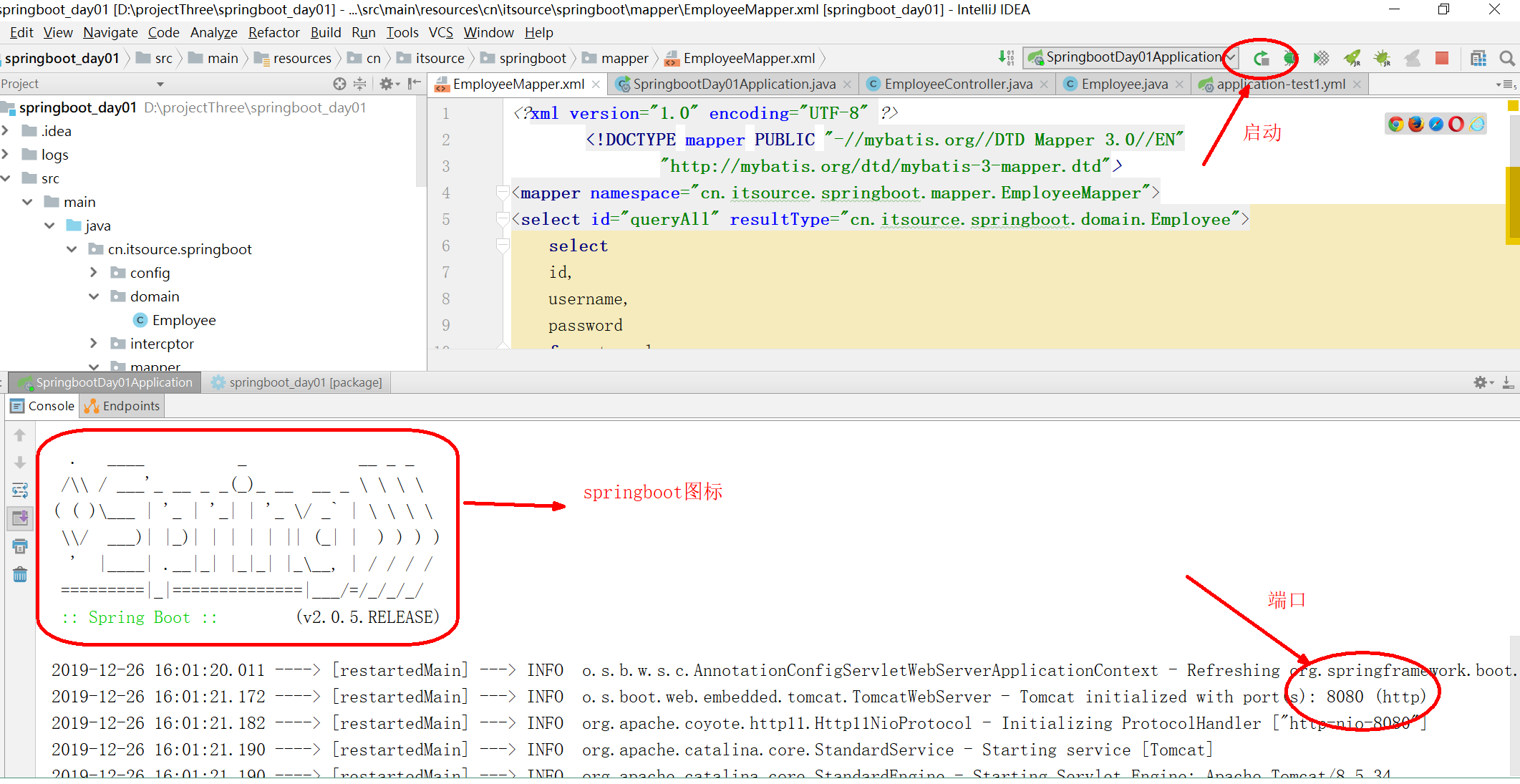Screen dimensions: 1520x784
Task: Toggle scroll to end of console
Action: [x=20, y=518]
